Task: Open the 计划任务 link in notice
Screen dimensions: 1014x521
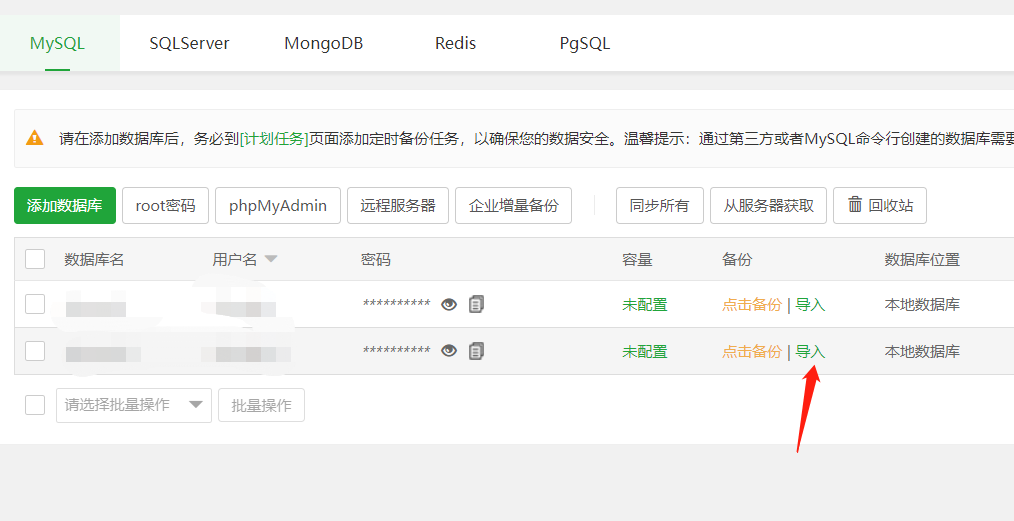Action: (274, 139)
